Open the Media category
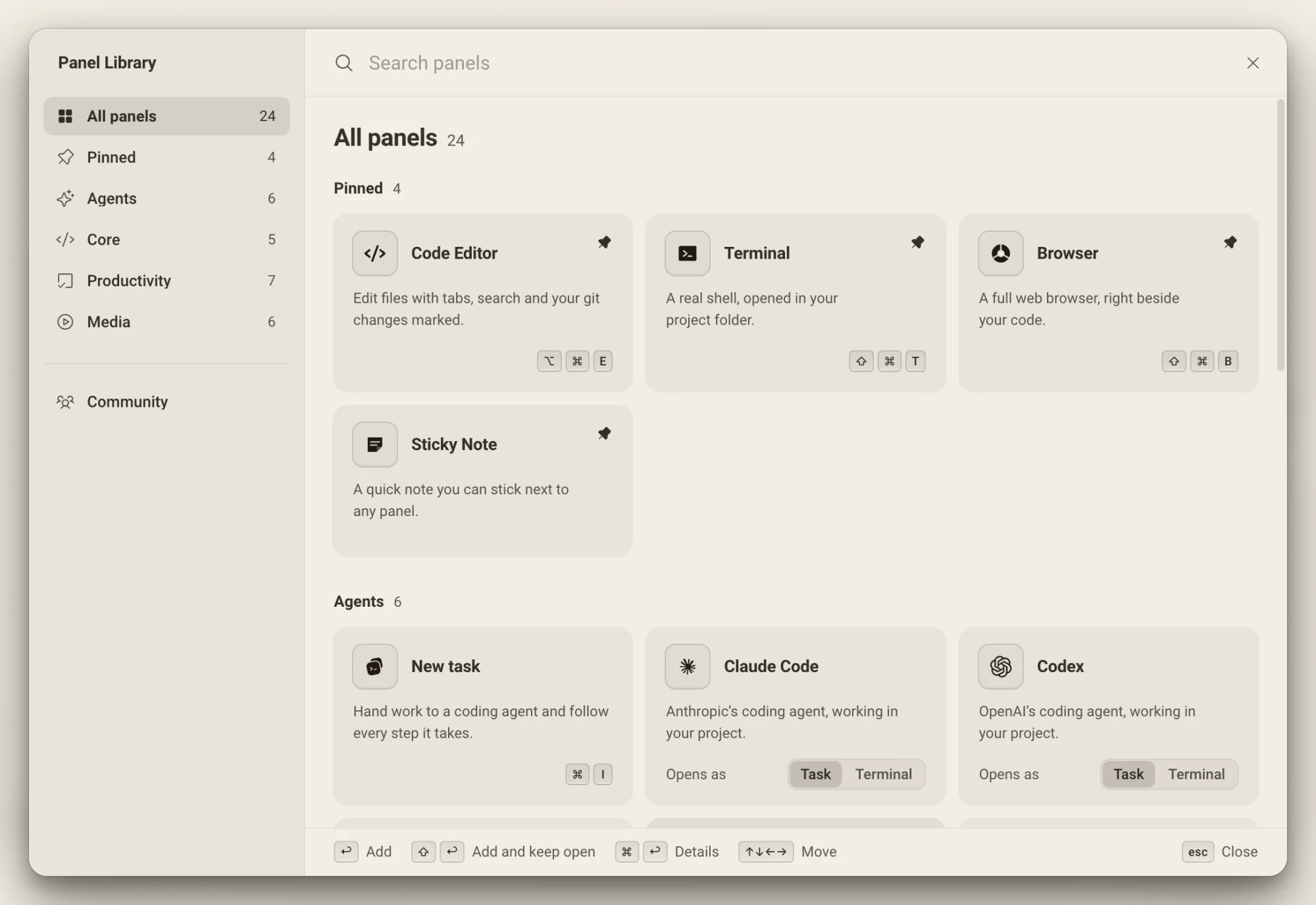 point(166,322)
